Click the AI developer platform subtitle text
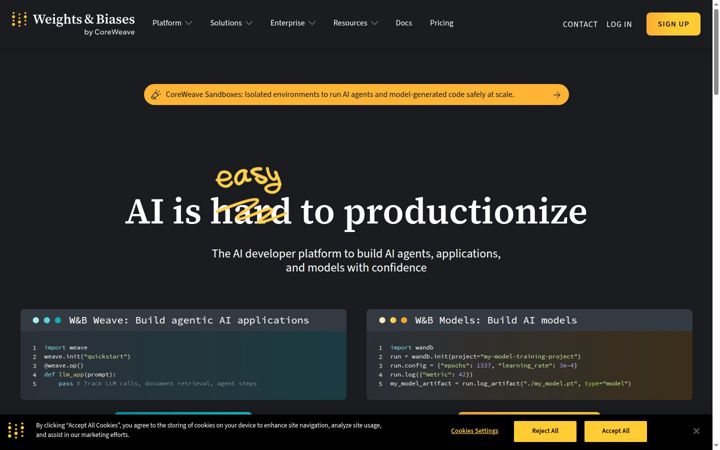The width and height of the screenshot is (720, 450). pos(356,260)
